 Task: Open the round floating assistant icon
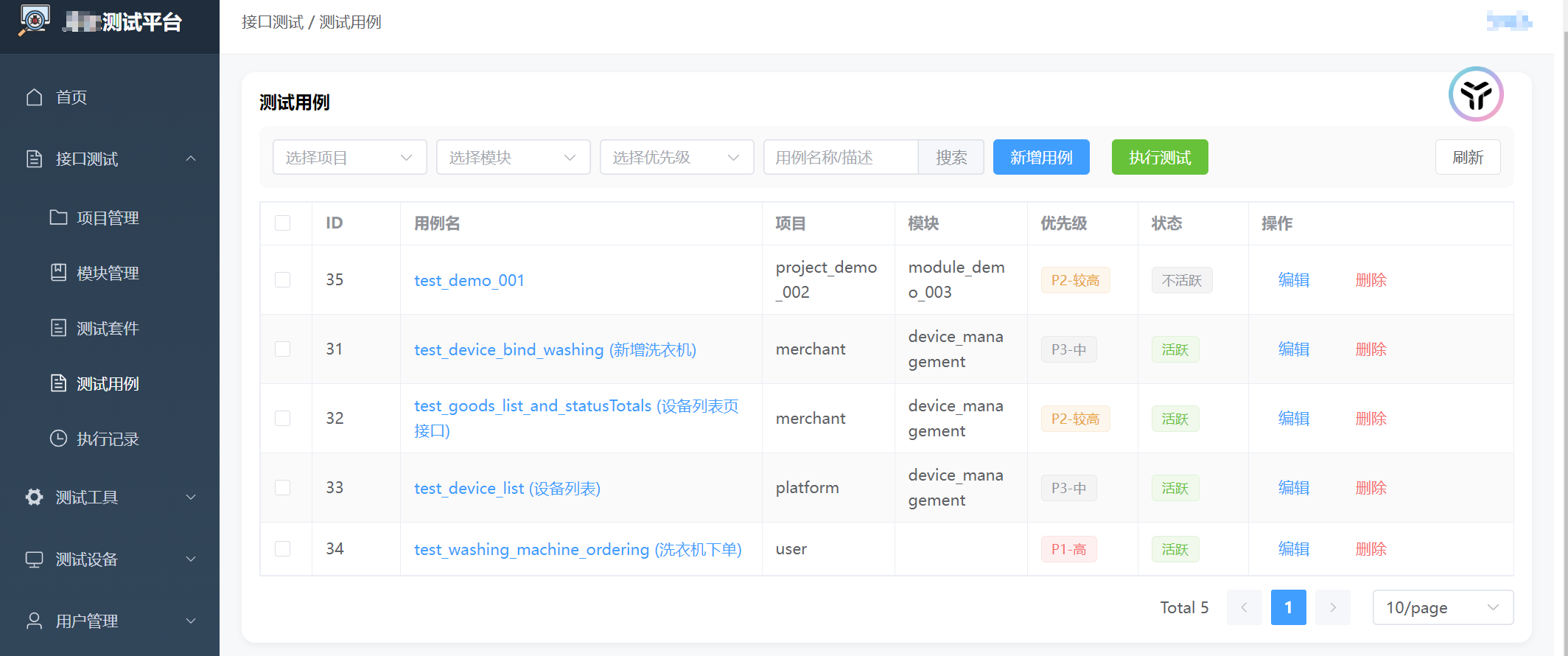pos(1476,94)
